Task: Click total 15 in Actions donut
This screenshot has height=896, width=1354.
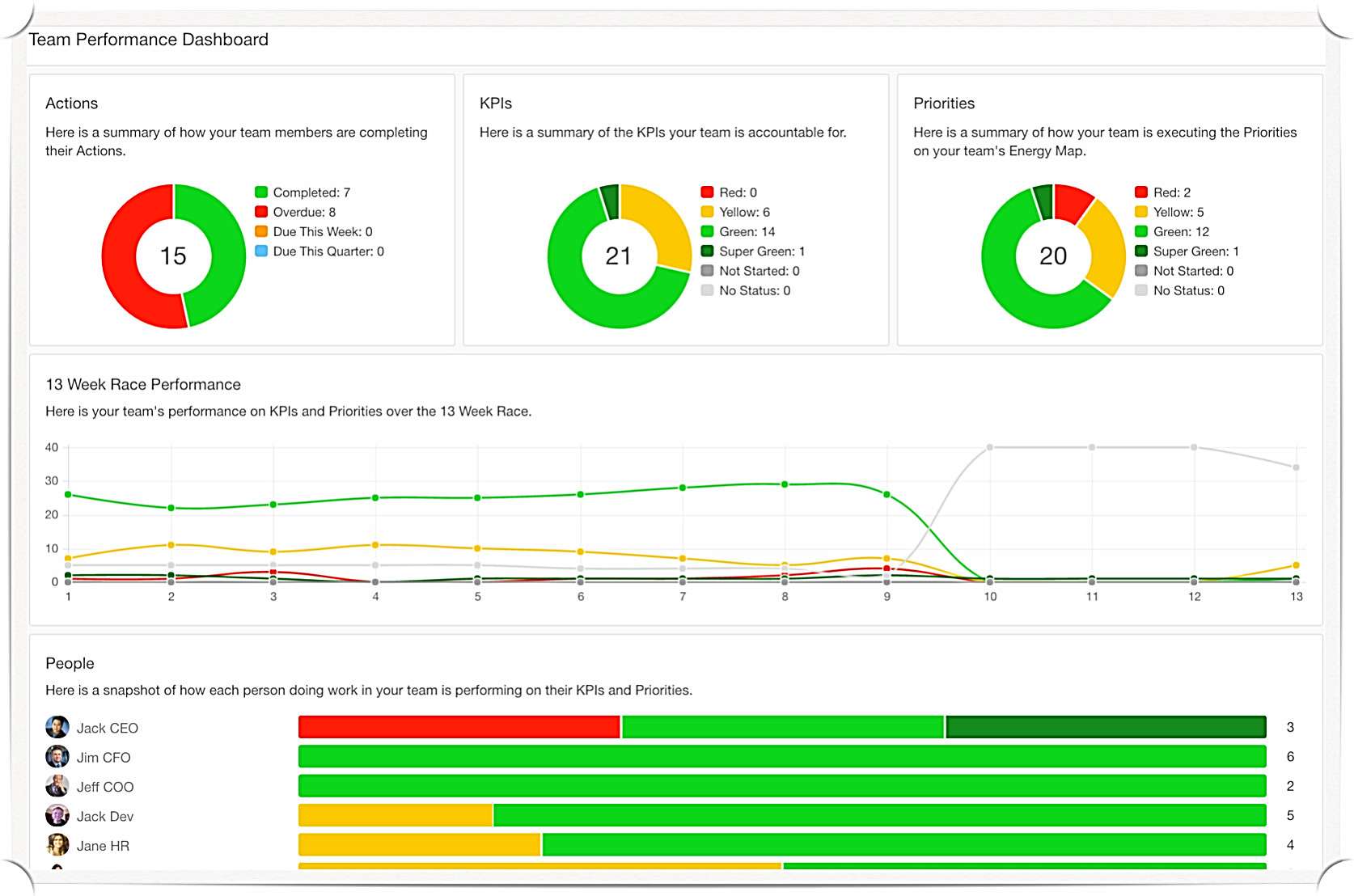Action: (x=173, y=256)
